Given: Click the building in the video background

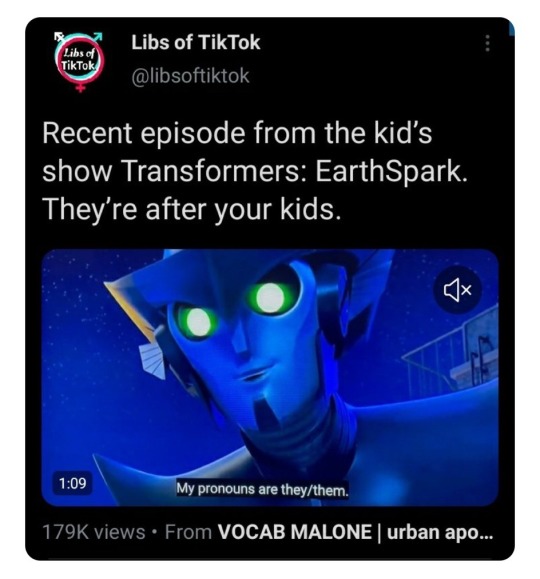Looking at the screenshot, I should coord(452,355).
